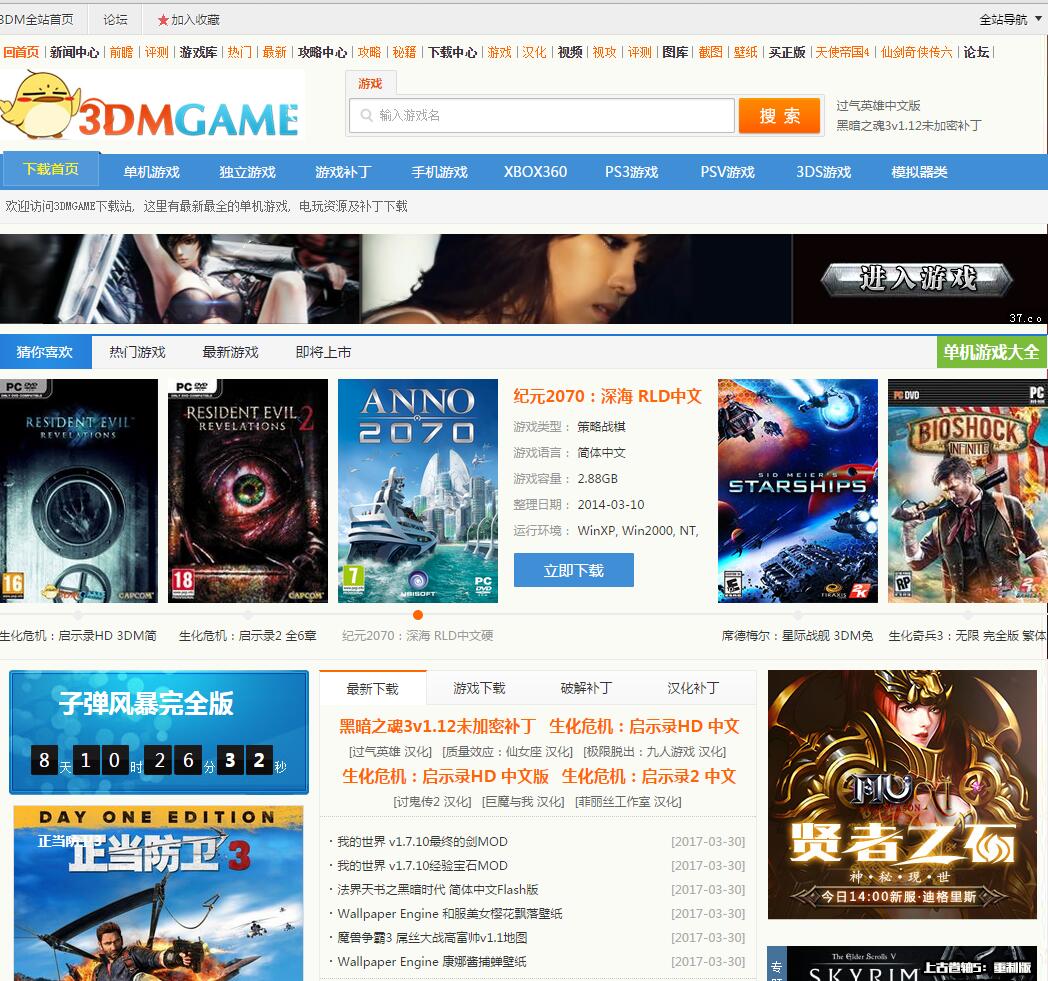The width and height of the screenshot is (1048, 981).
Task: Click the Skyrim 上古卷轴5 重制版 banner
Action: [x=912, y=964]
